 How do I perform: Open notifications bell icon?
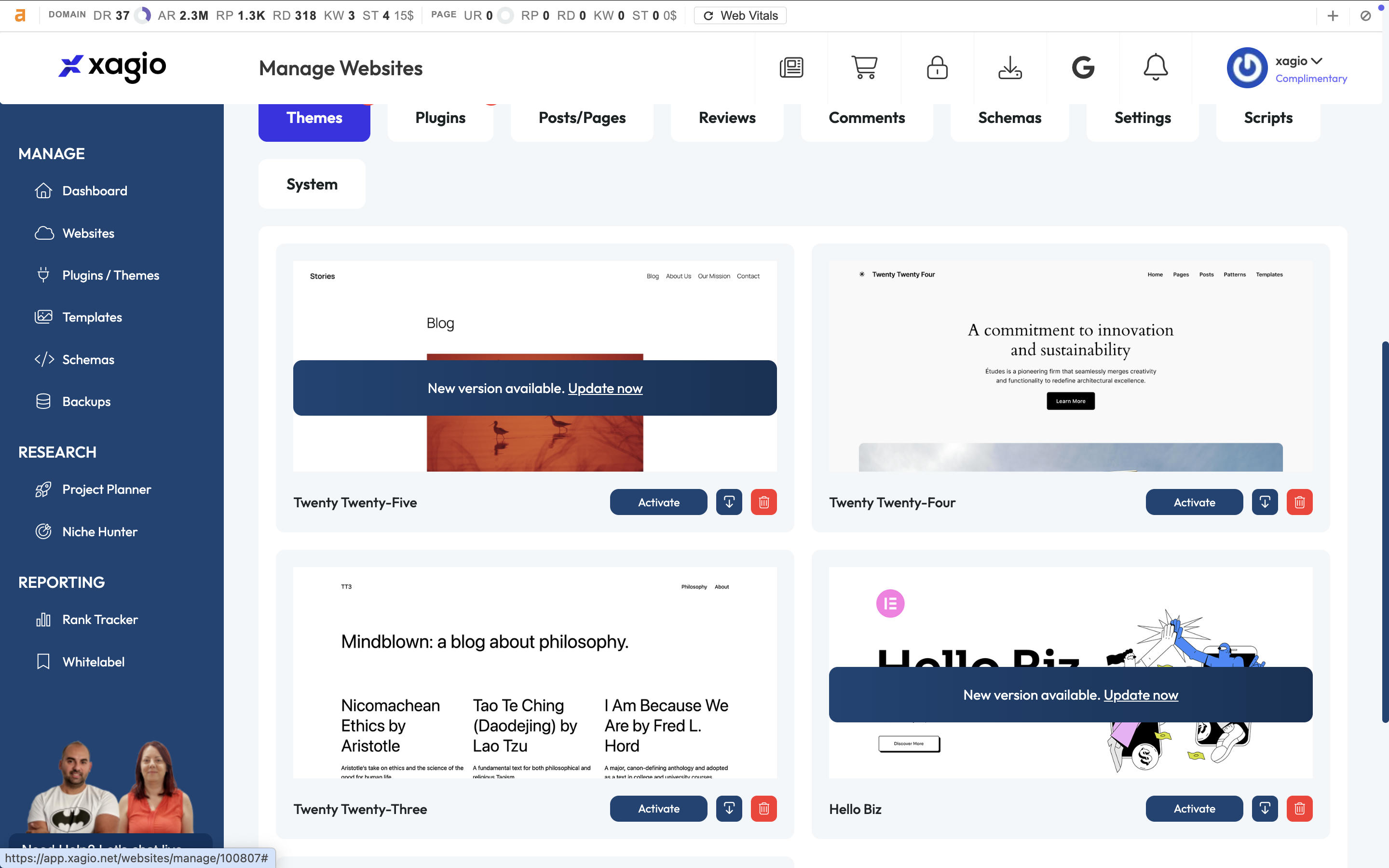[1156, 68]
